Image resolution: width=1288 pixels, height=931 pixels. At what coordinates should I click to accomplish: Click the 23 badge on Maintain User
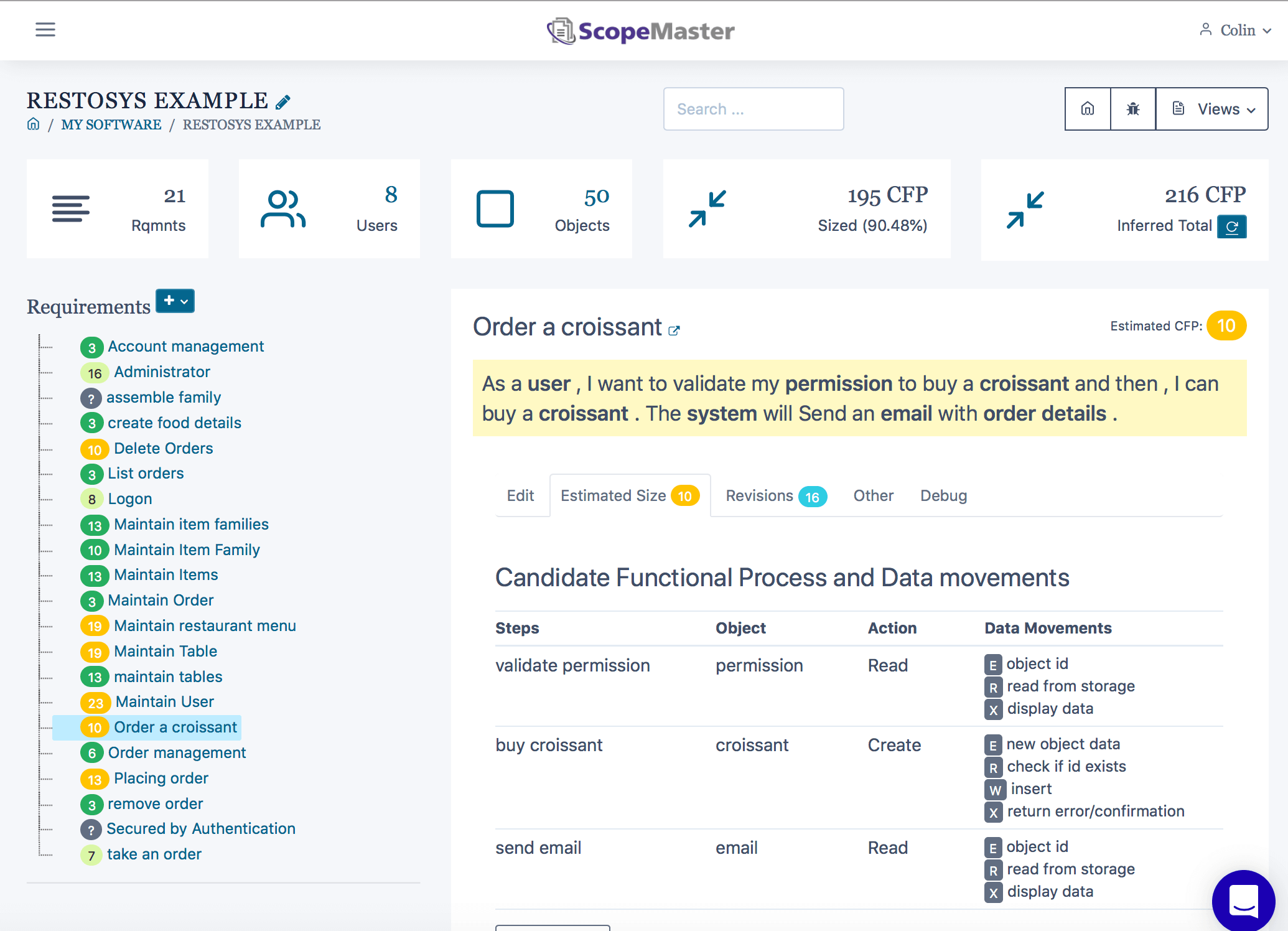(96, 703)
